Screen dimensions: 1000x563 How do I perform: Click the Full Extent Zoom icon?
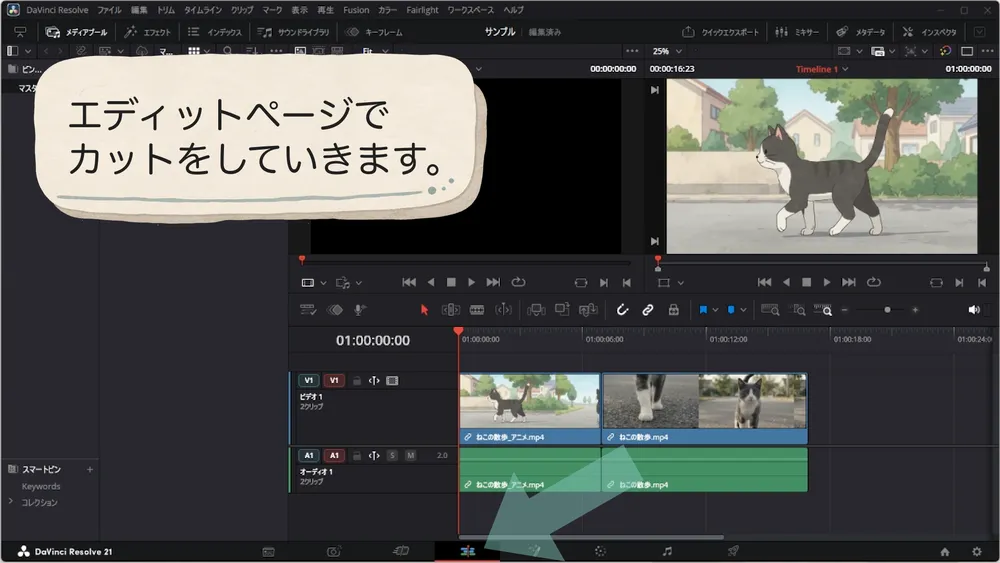[770, 310]
